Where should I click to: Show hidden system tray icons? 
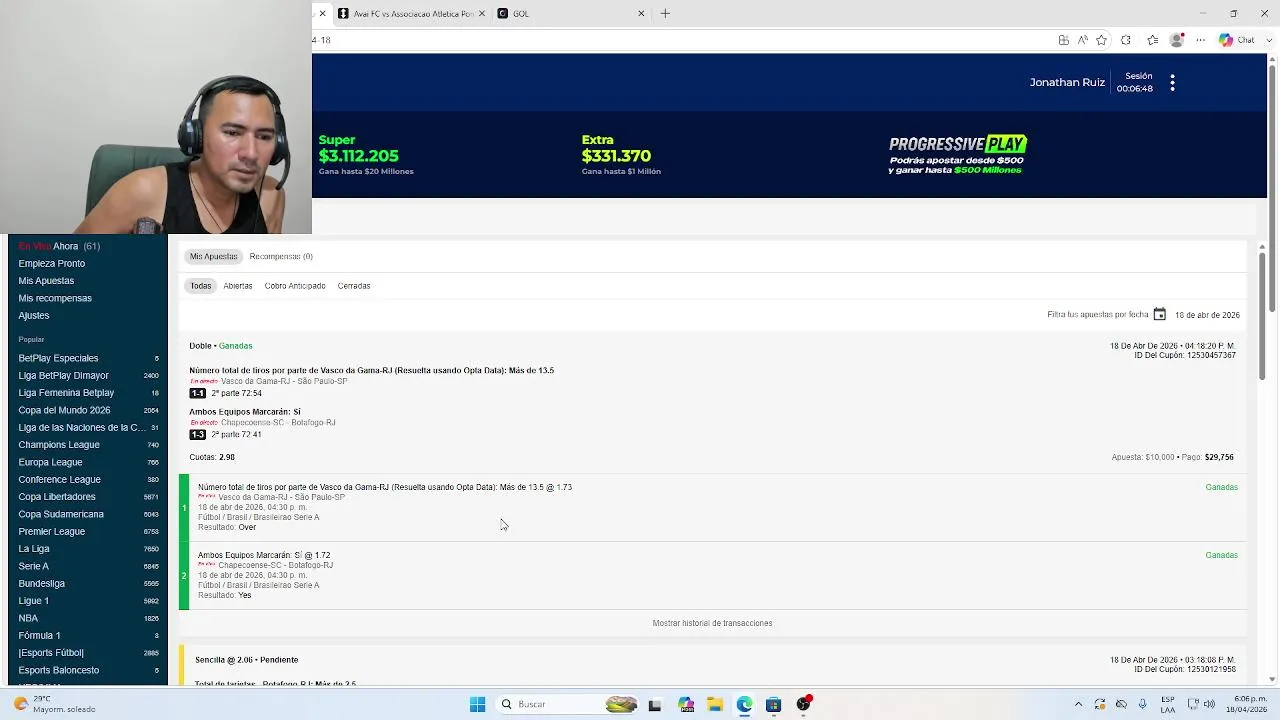point(1078,704)
